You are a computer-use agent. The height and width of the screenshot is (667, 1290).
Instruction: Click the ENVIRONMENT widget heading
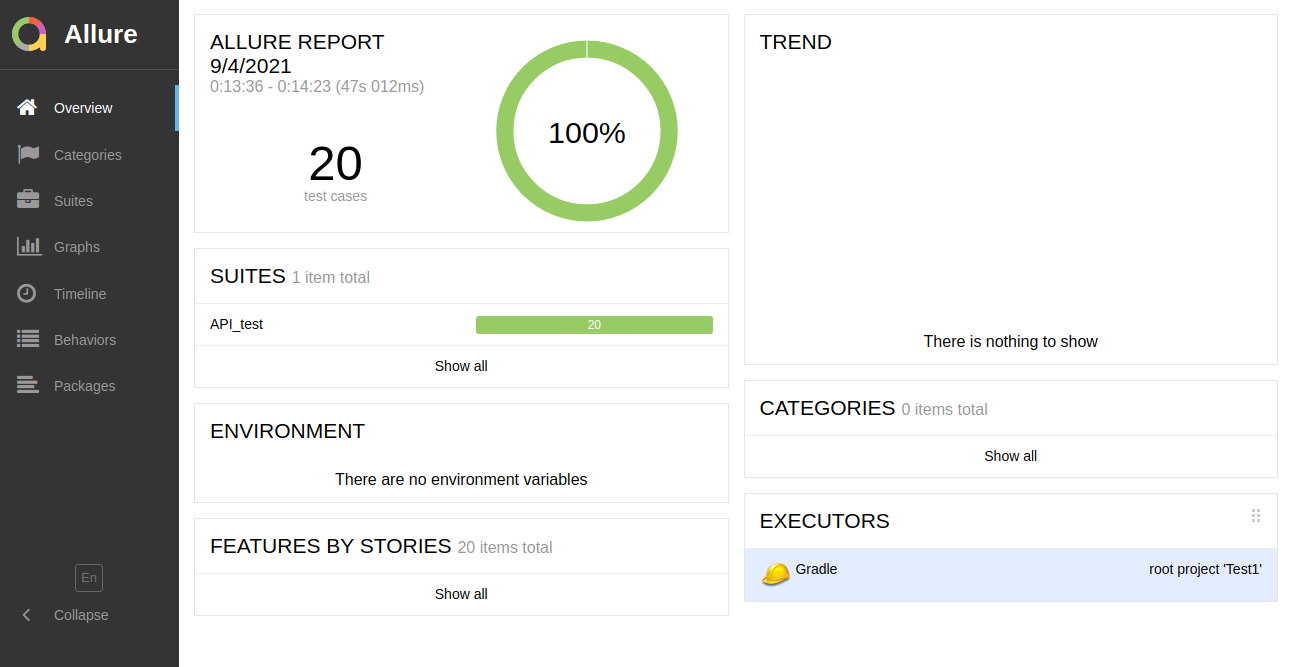288,431
